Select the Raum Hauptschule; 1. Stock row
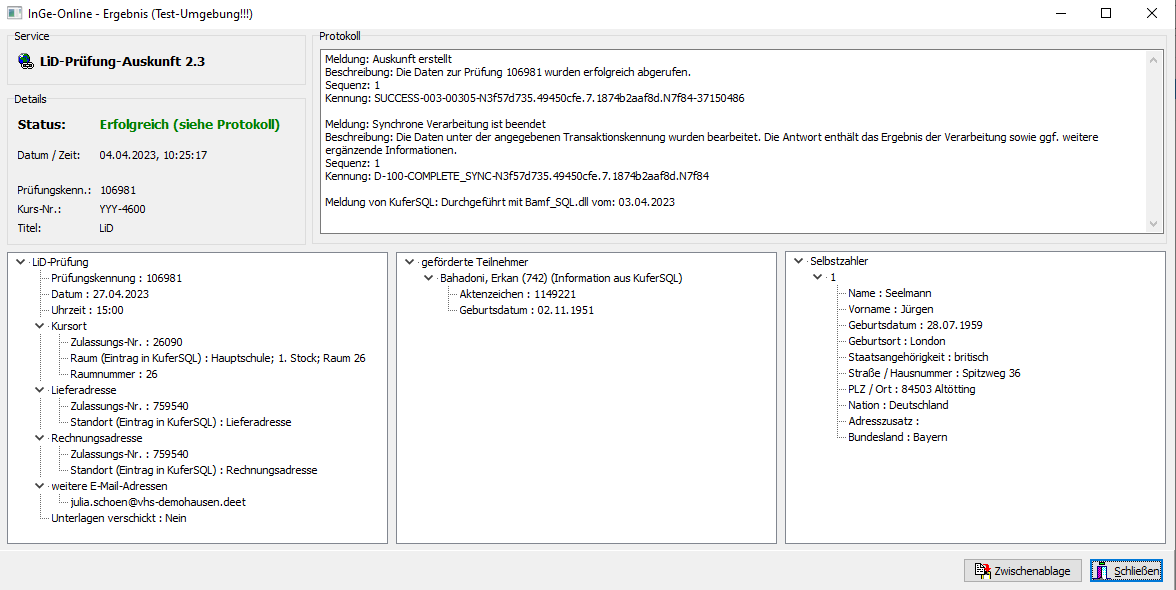The height and width of the screenshot is (590, 1176). click(218, 358)
